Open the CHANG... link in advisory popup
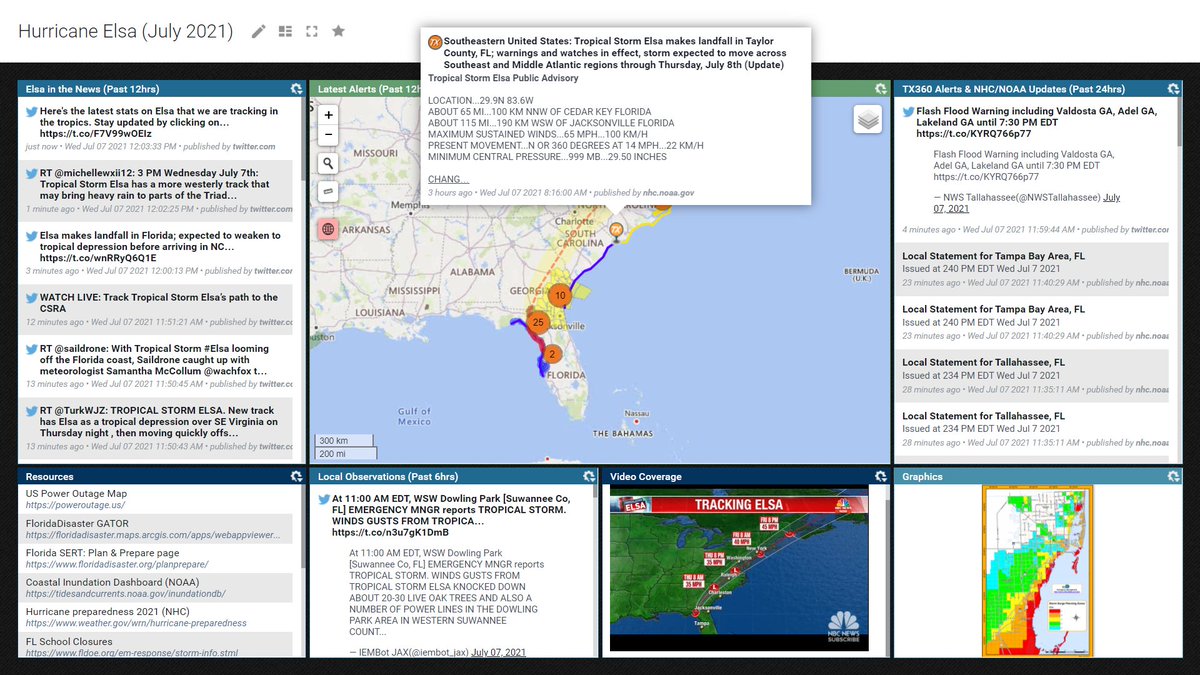Image resolution: width=1200 pixels, height=675 pixels. click(448, 180)
